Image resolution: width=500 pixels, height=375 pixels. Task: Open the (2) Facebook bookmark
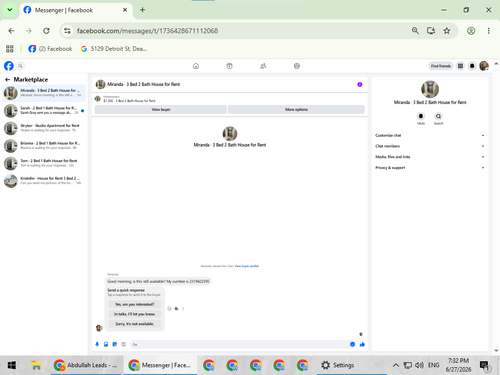pos(50,49)
